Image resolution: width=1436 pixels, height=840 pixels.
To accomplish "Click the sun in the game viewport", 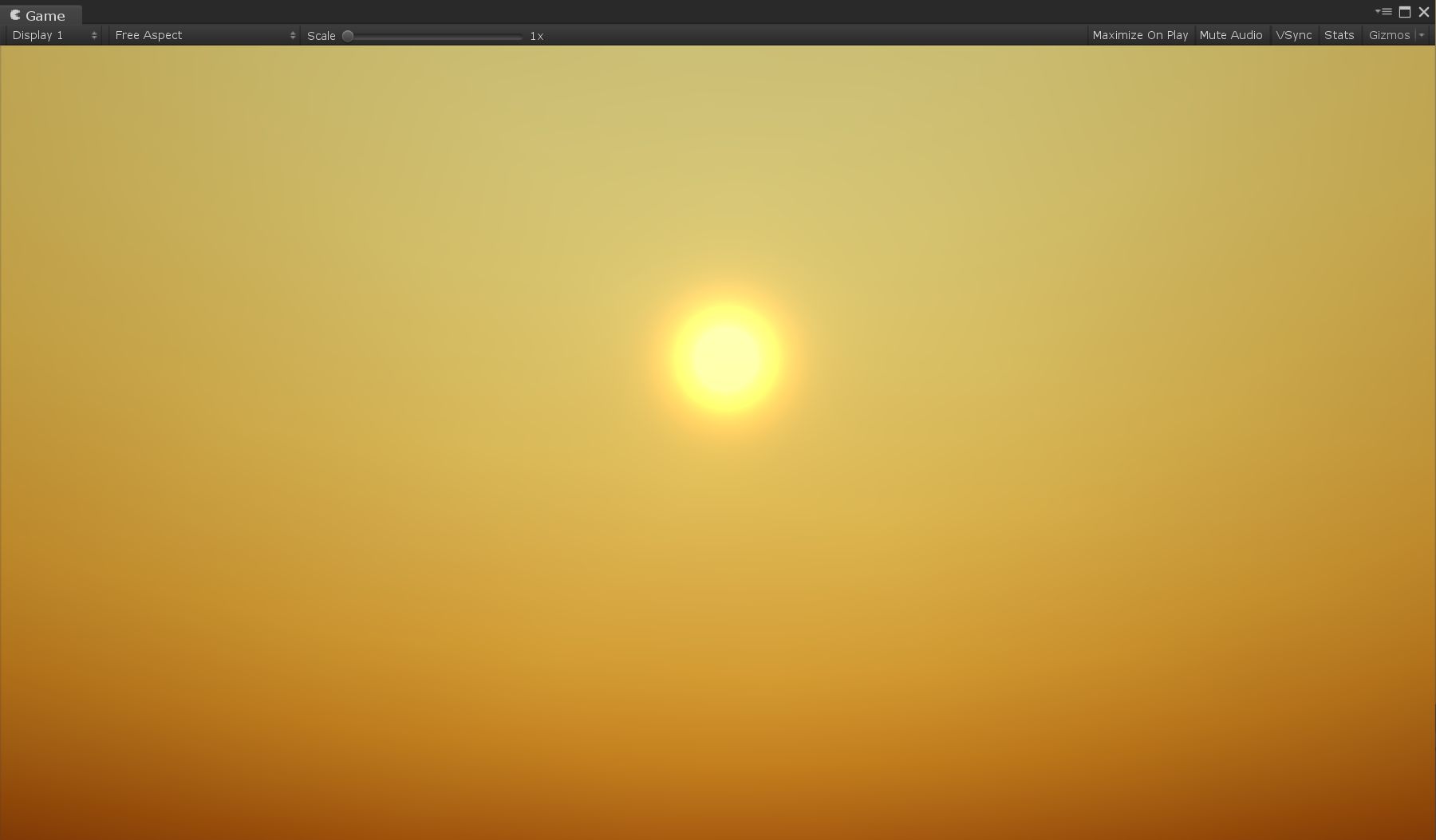I will tap(725, 357).
